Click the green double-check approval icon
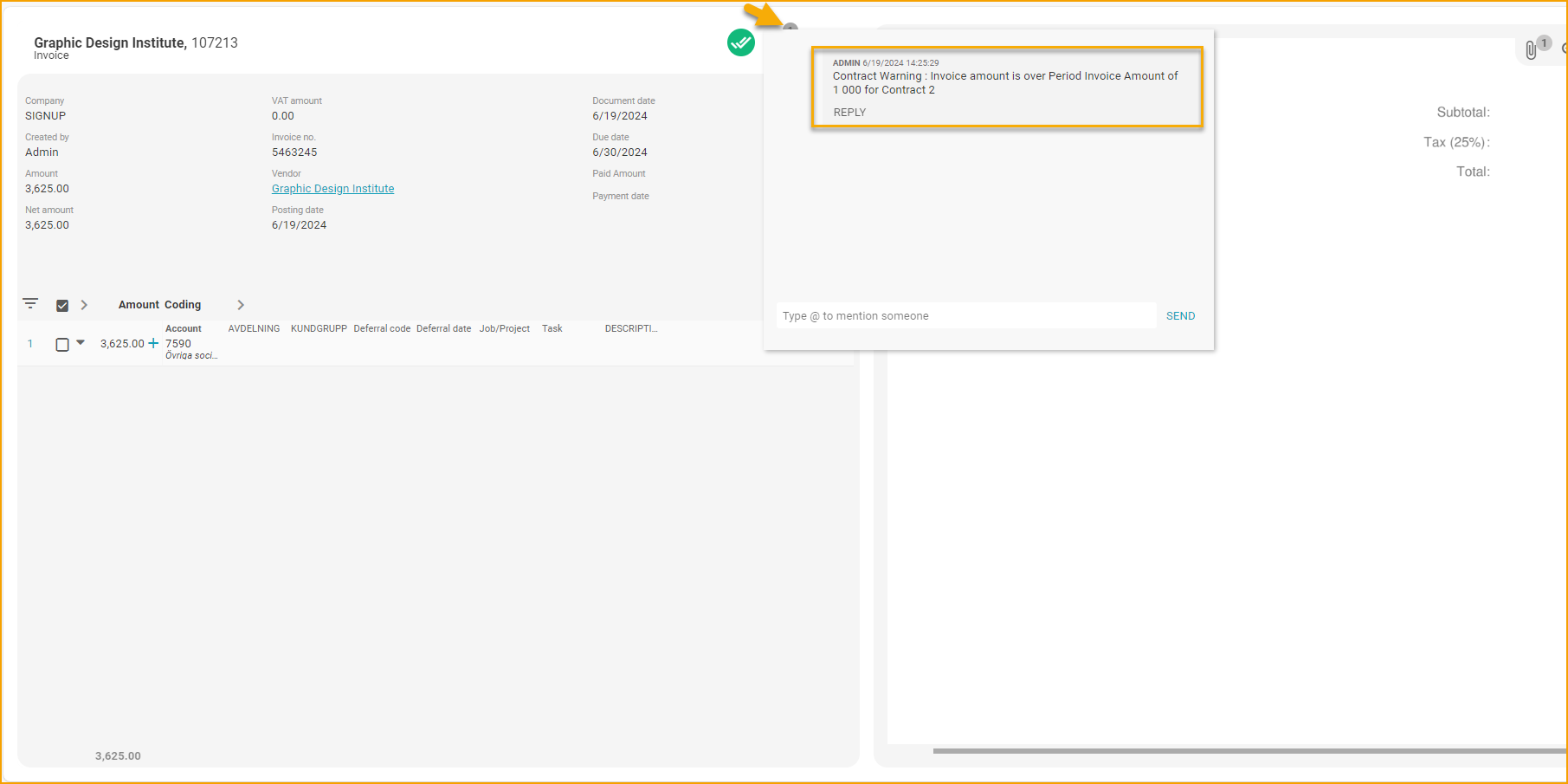The image size is (1568, 784). click(x=741, y=42)
